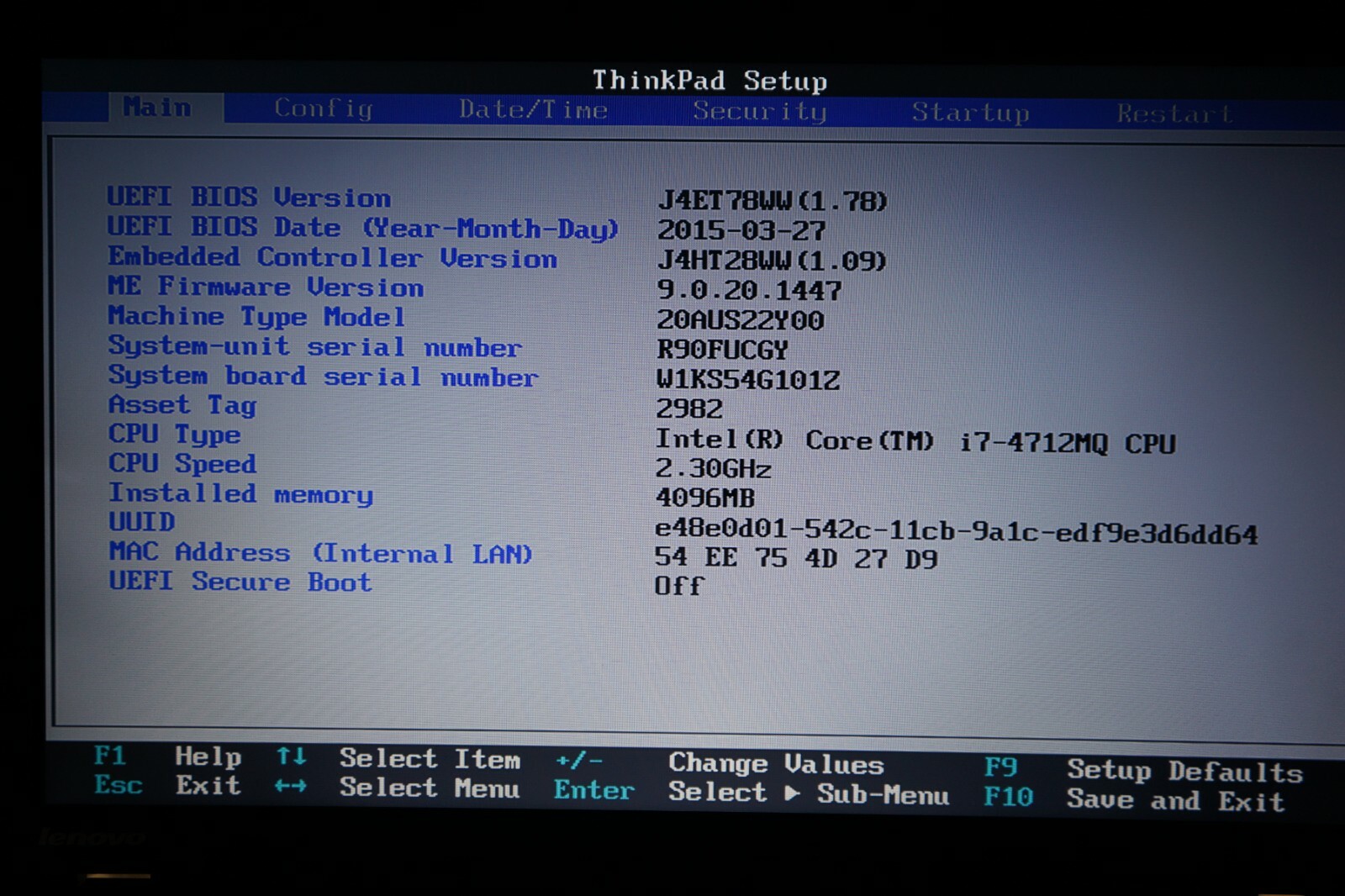The width and height of the screenshot is (1345, 896).
Task: Click the Select Menu legend
Action: [x=430, y=788]
